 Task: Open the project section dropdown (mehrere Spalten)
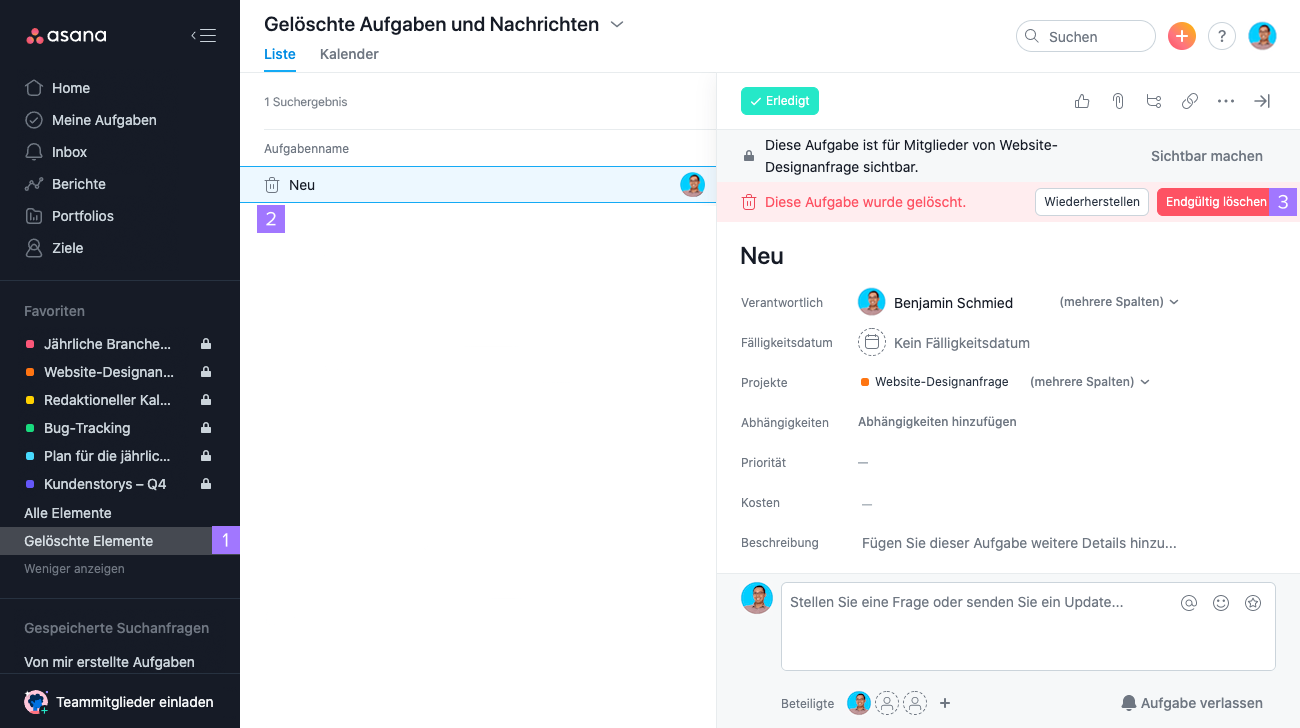[1090, 382]
